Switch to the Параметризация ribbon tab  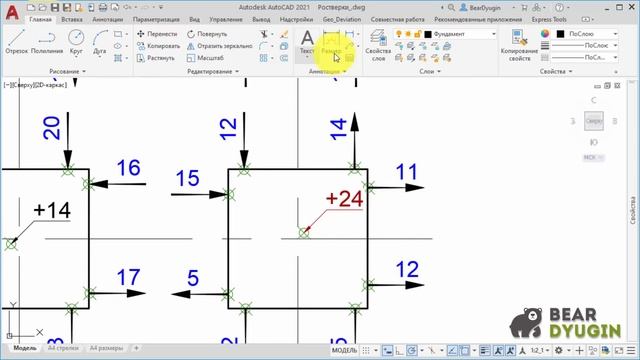156,19
